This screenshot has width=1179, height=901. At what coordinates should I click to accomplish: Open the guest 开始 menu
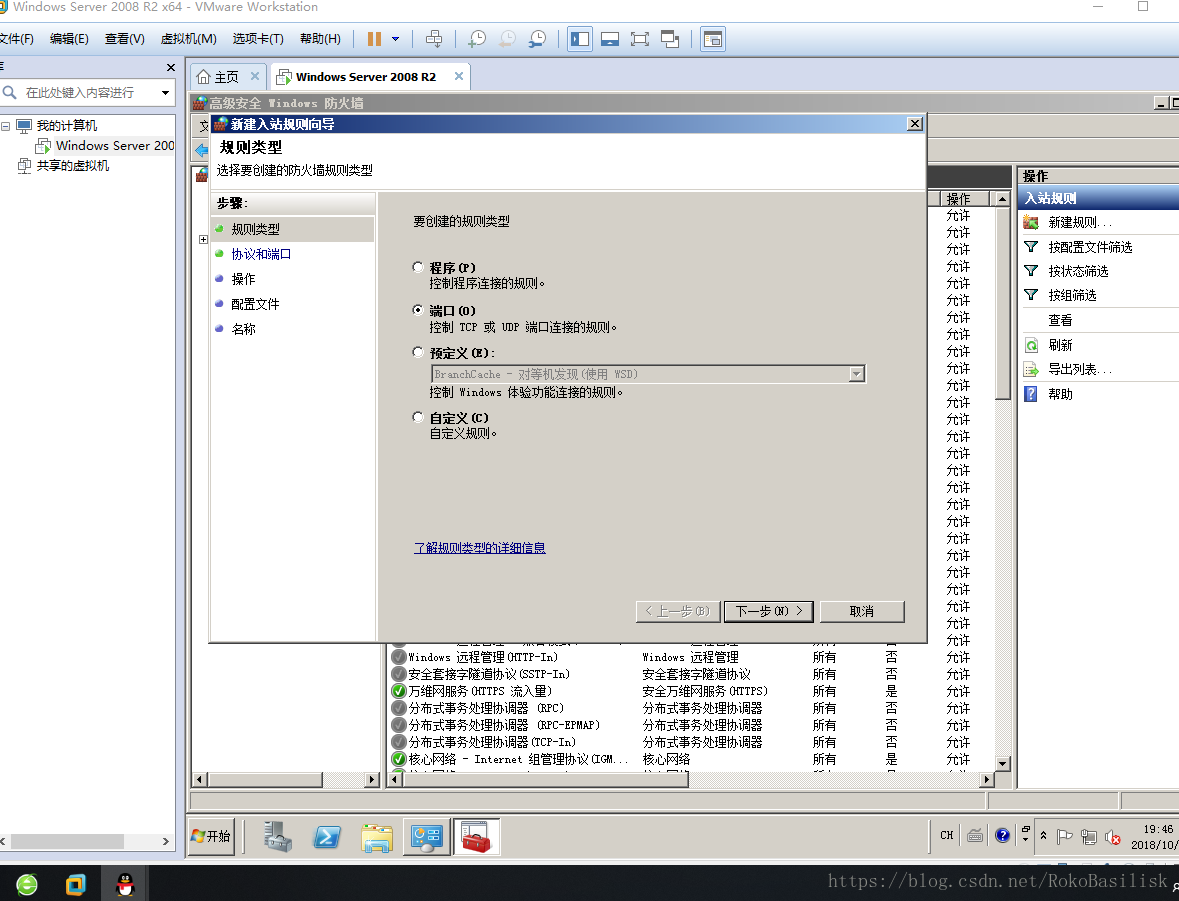[211, 836]
